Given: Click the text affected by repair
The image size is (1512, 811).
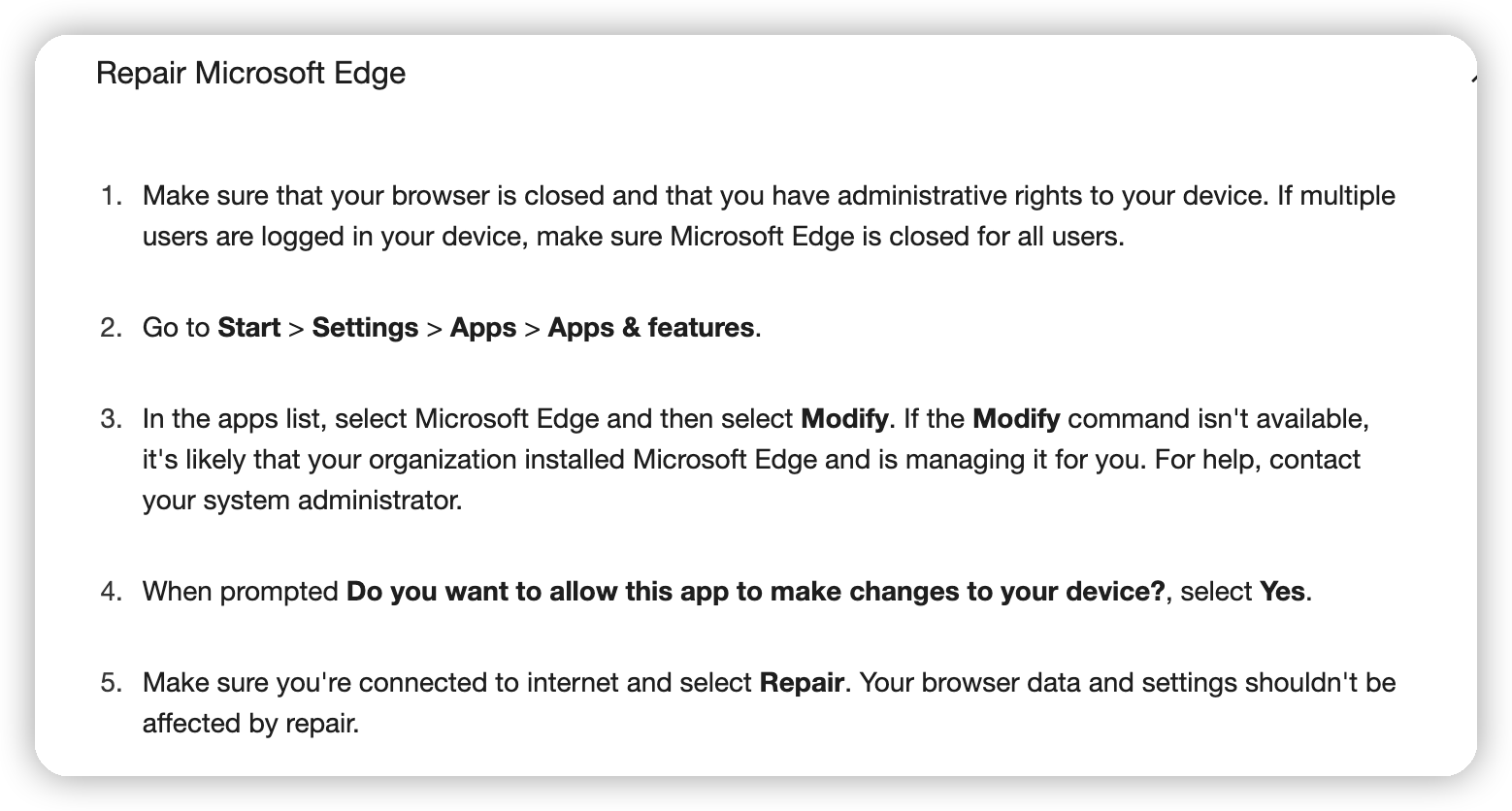Looking at the screenshot, I should pyautogui.click(x=250, y=724).
